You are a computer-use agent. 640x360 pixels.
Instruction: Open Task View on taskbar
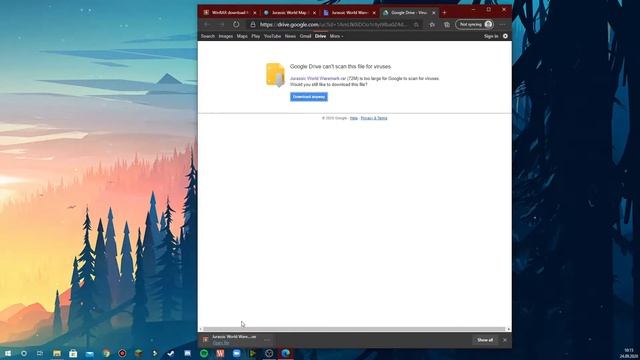pos(40,353)
